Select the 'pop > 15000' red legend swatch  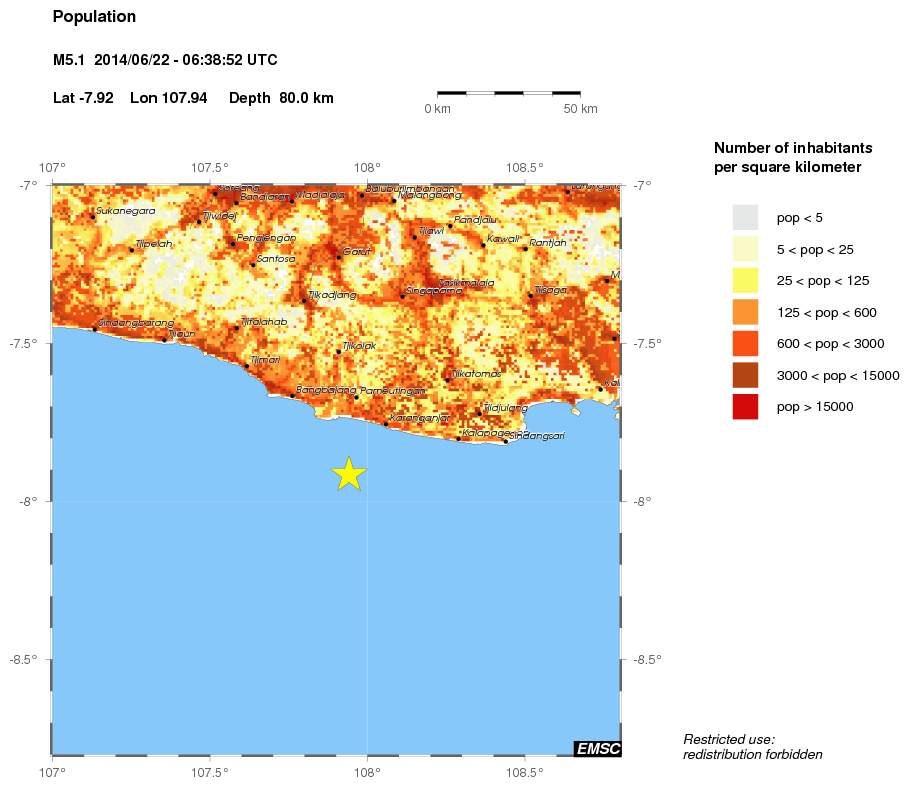[x=745, y=407]
